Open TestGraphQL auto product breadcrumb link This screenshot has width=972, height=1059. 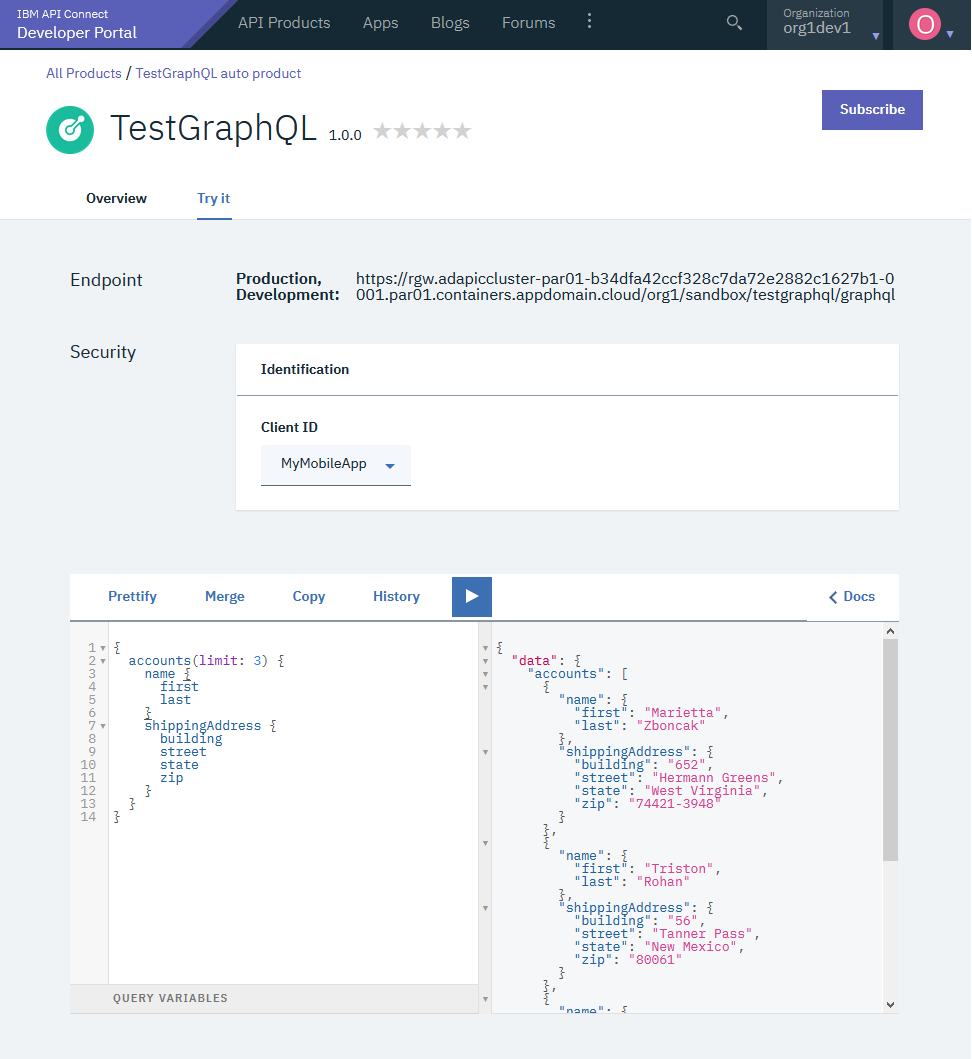click(x=218, y=73)
